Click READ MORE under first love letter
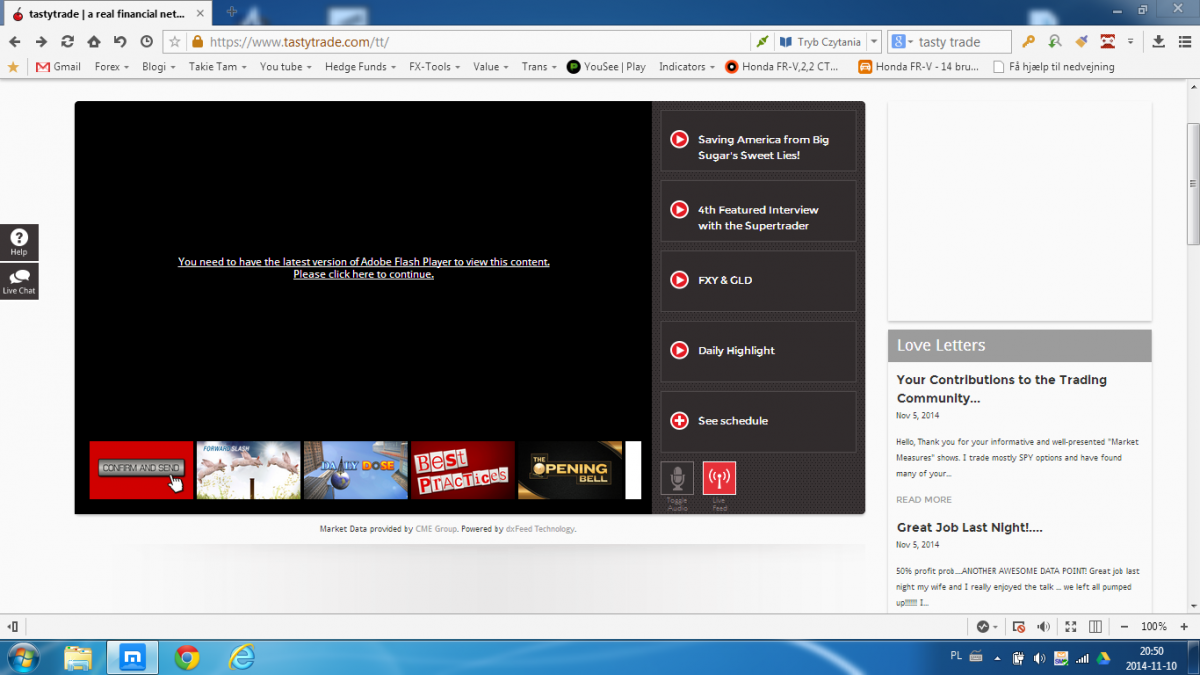 924,500
